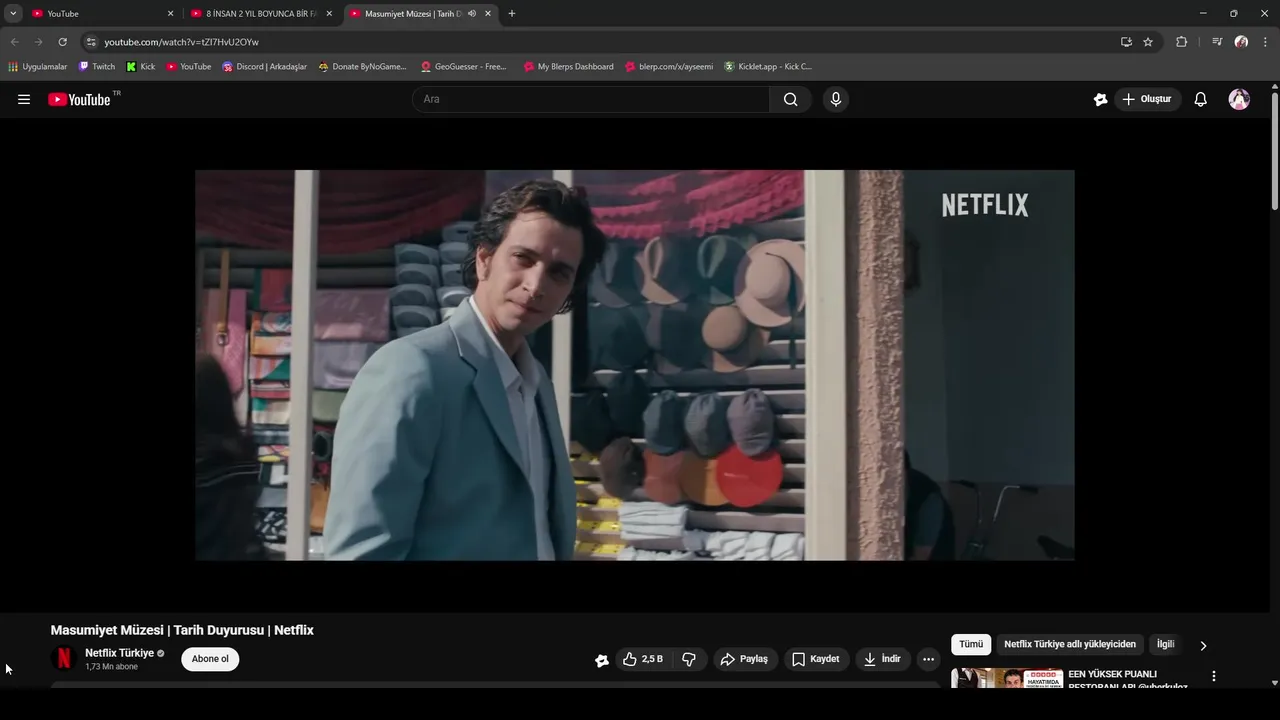Open the notifications bell
Viewport: 1280px width, 720px height.
[x=1201, y=99]
